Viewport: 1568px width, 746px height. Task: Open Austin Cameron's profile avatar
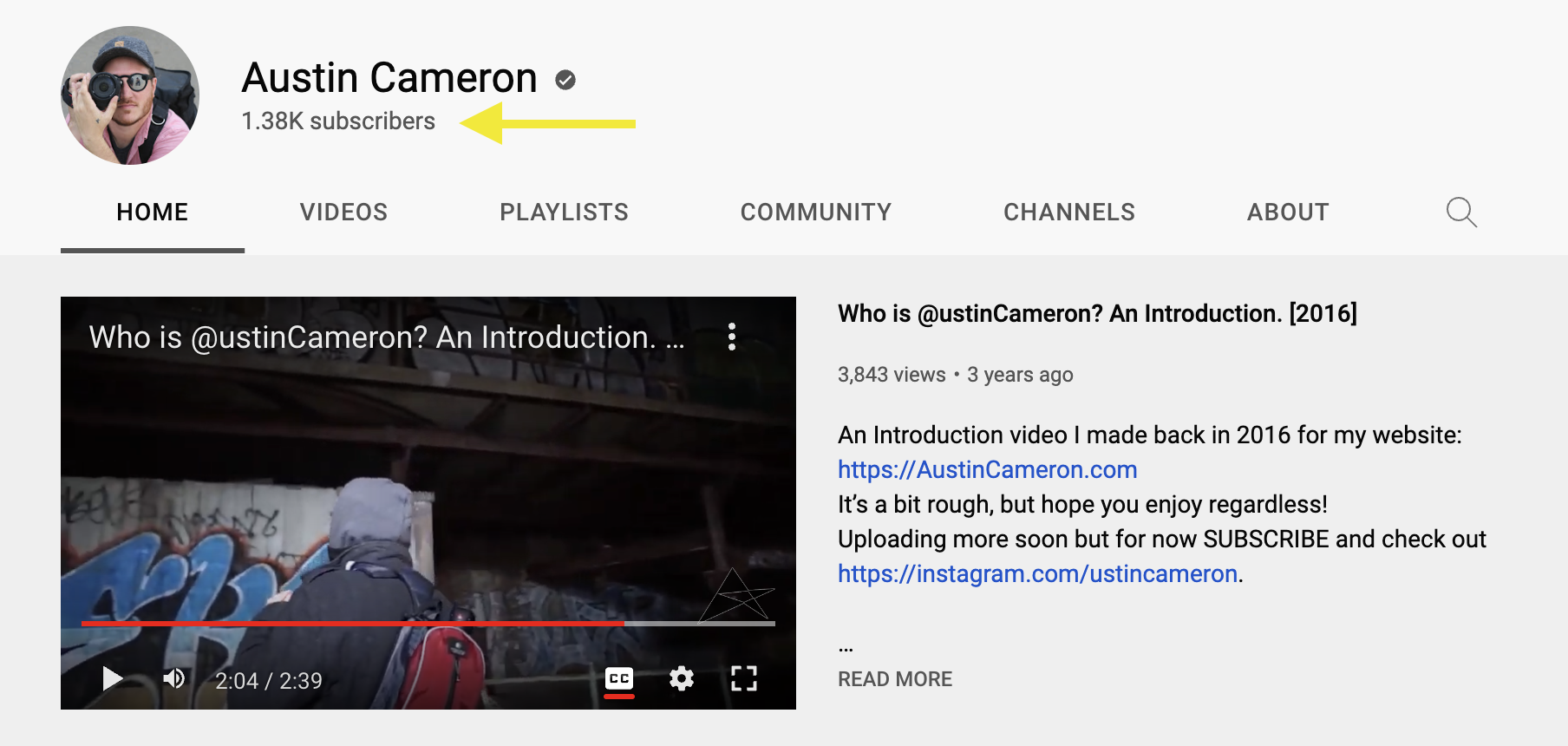point(130,95)
